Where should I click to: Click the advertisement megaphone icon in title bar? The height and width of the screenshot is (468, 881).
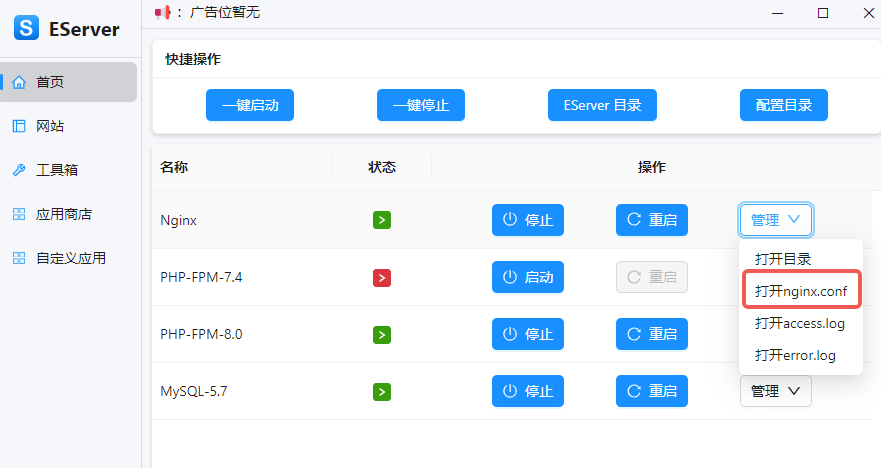click(163, 12)
